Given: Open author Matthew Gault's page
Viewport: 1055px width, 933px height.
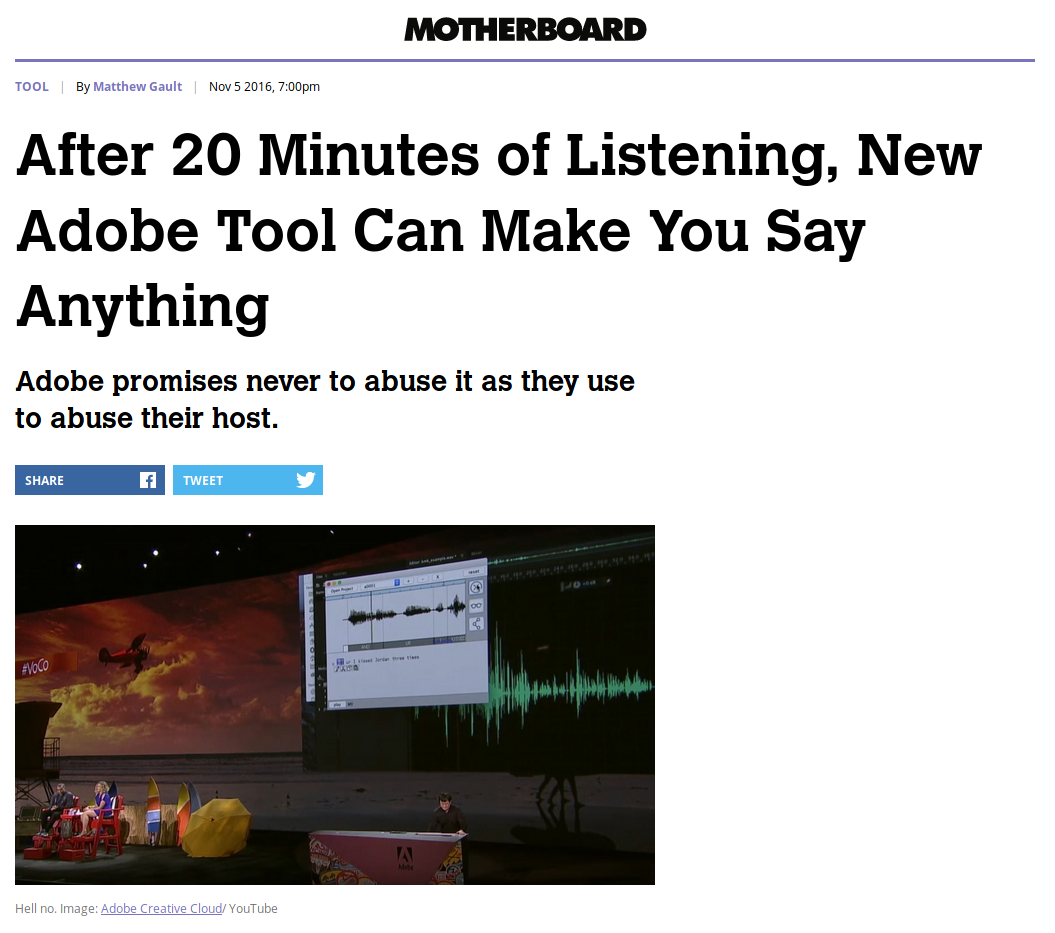Looking at the screenshot, I should point(137,87).
